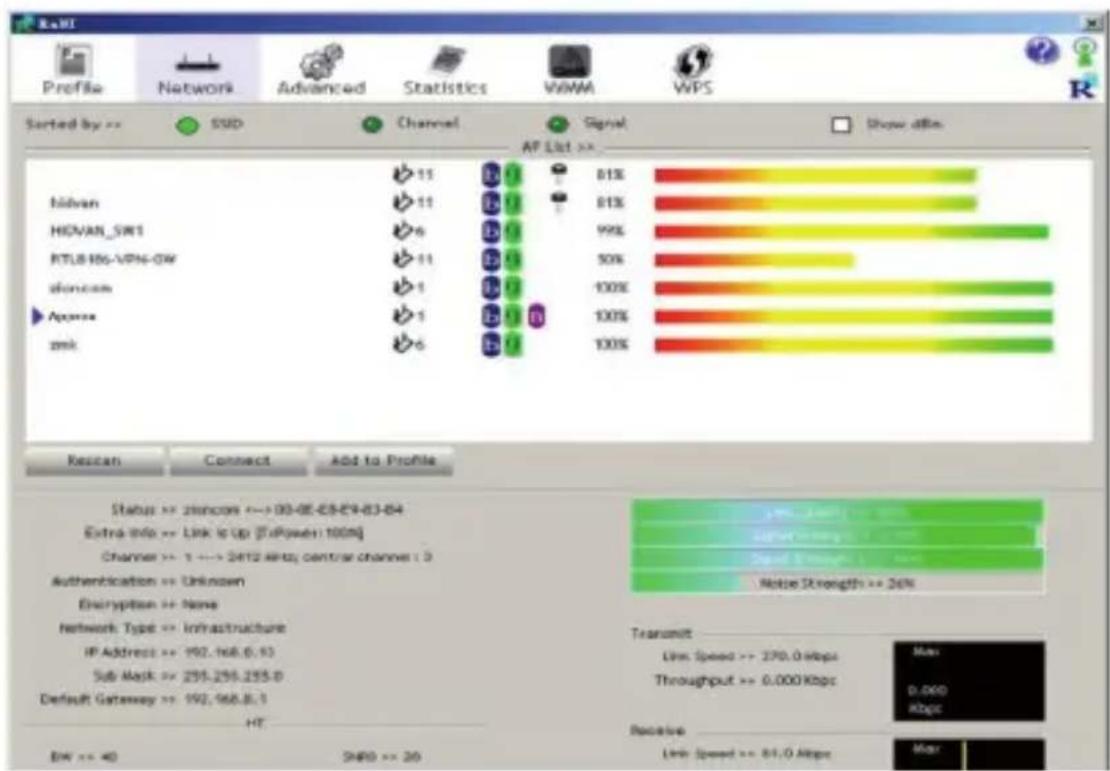Enable the Show dBm checkbox

point(841,125)
